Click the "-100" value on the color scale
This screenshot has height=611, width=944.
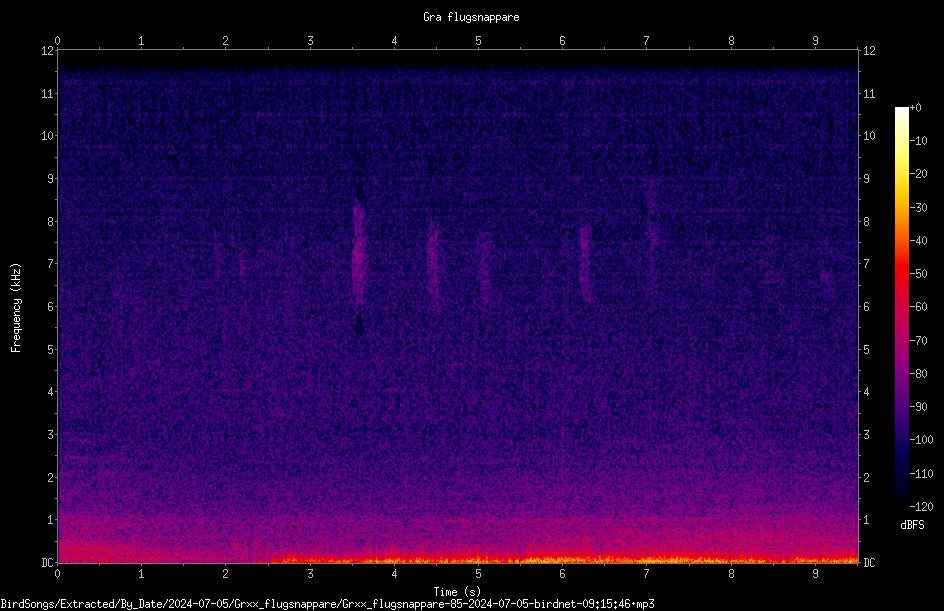921,440
